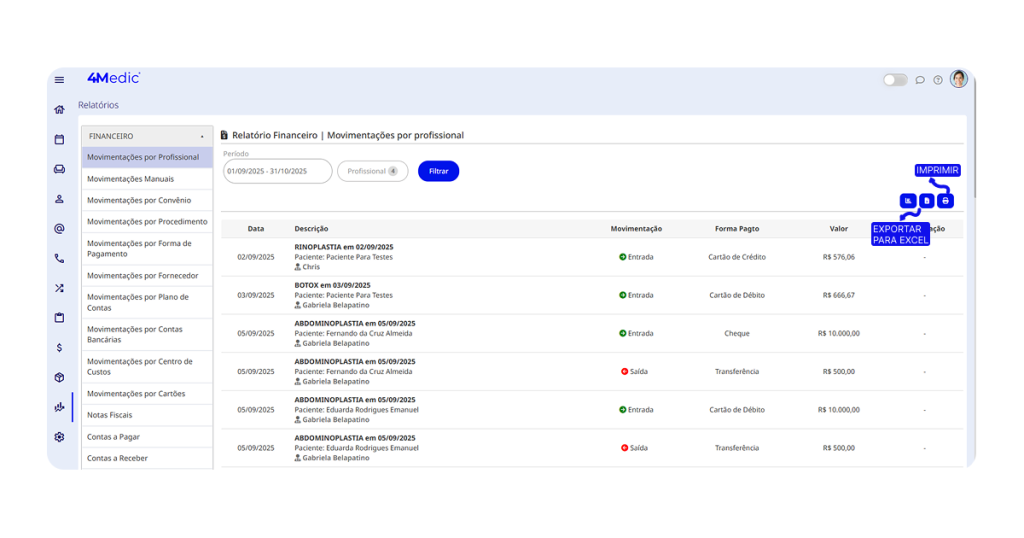The width and height of the screenshot is (1024, 538).
Task: Open the Profissional filter dropdown
Action: pyautogui.click(x=372, y=171)
